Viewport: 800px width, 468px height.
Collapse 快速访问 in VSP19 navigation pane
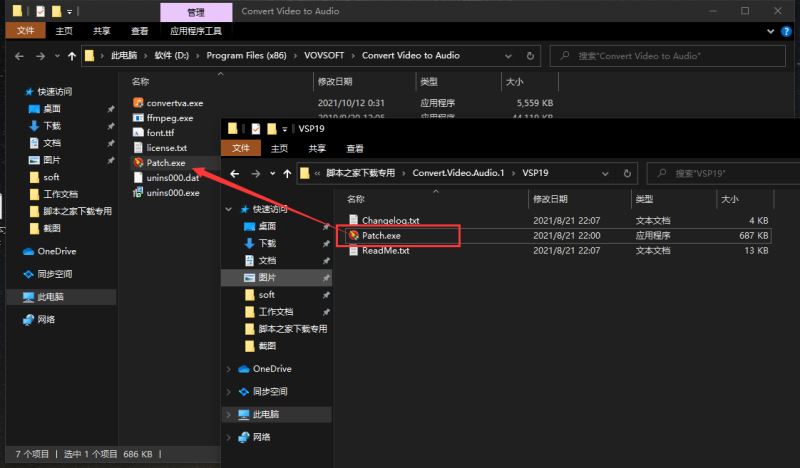coord(229,209)
